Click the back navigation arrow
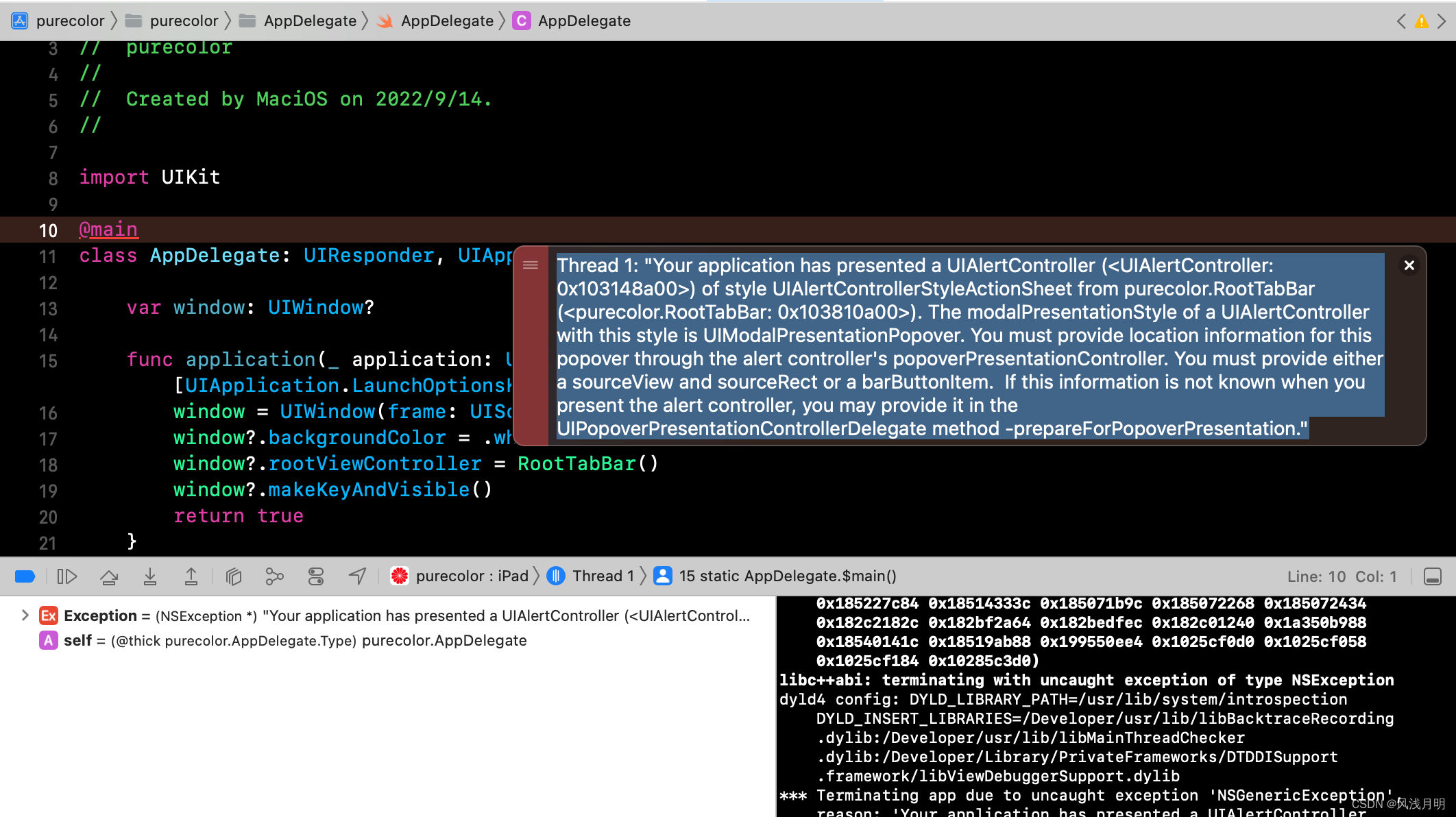 (x=1400, y=21)
